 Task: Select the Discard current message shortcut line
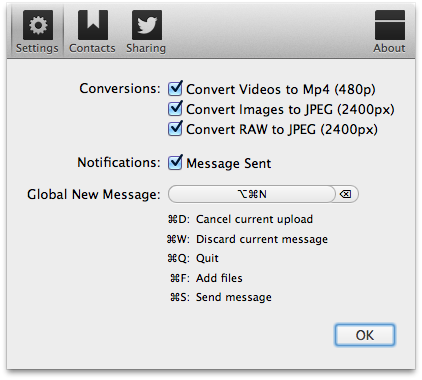pos(247,239)
